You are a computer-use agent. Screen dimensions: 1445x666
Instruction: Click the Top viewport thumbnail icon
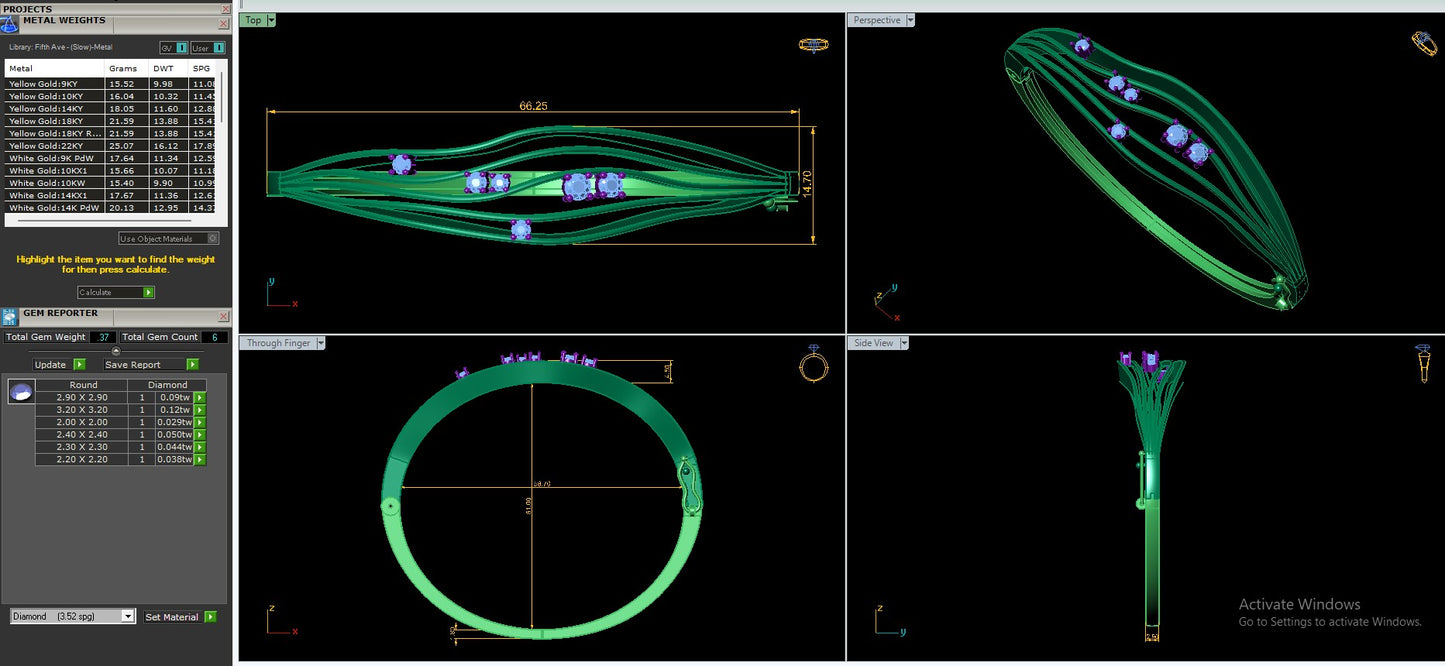click(x=814, y=45)
